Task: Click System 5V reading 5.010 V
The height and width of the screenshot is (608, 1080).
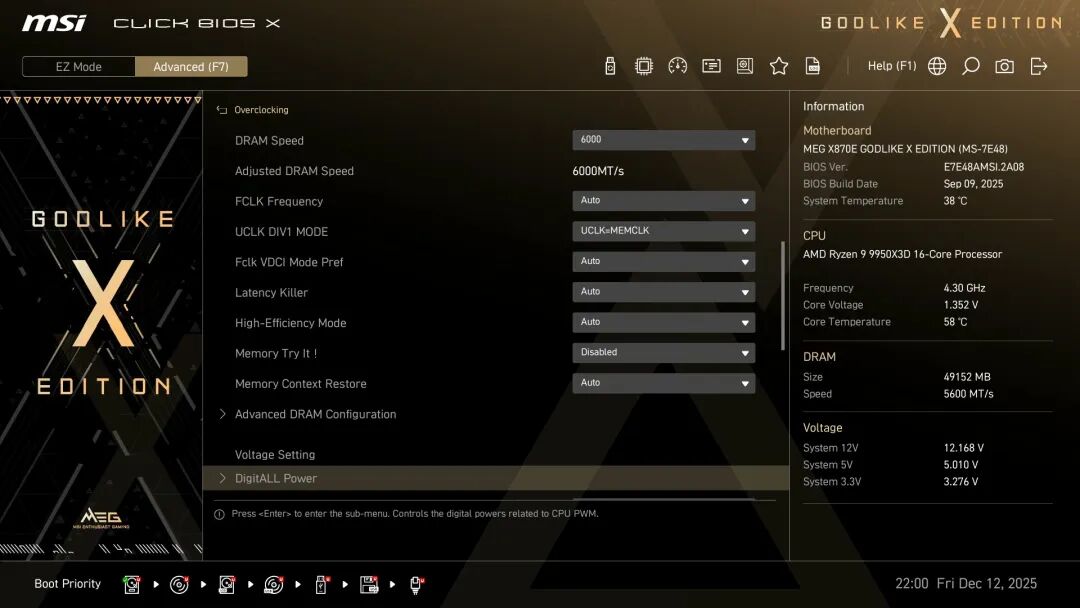Action: (961, 465)
